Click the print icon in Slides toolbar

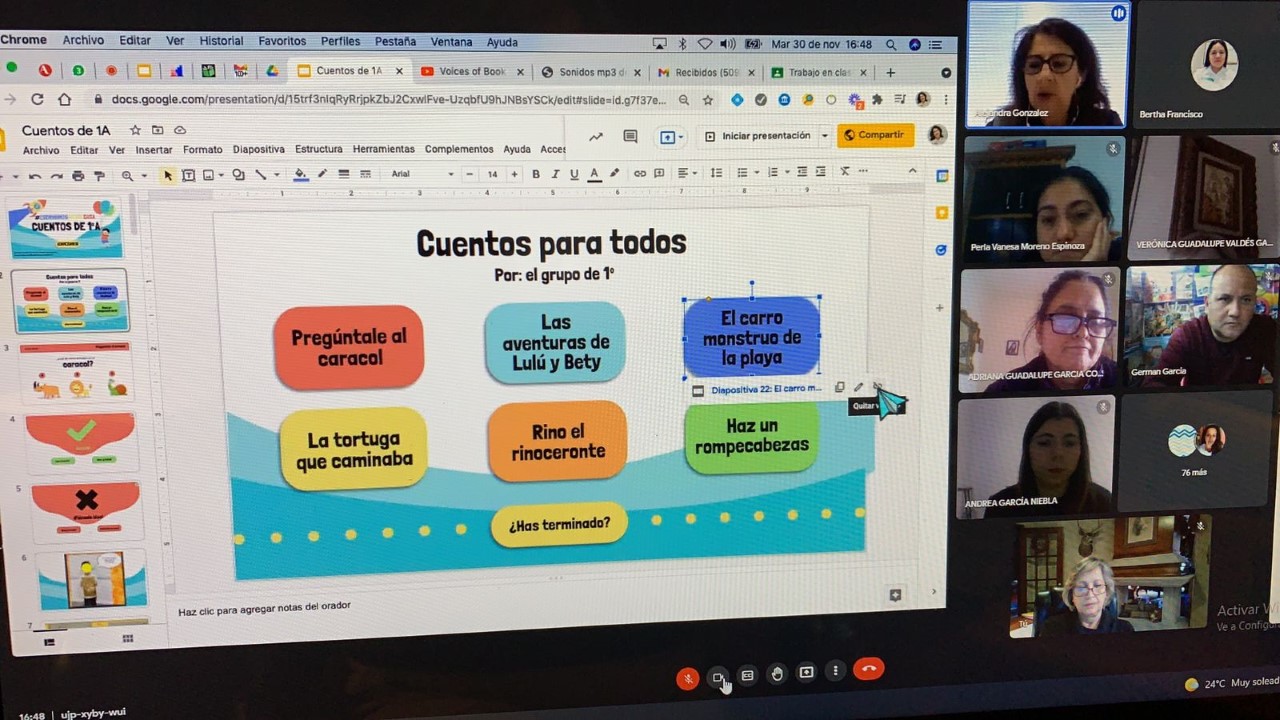78,176
